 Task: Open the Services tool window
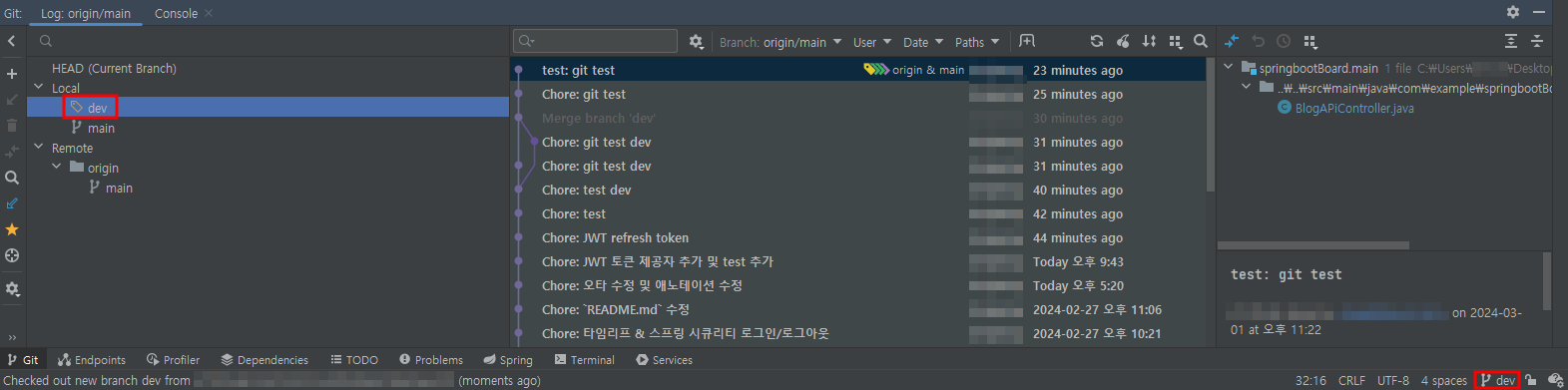coord(664,360)
